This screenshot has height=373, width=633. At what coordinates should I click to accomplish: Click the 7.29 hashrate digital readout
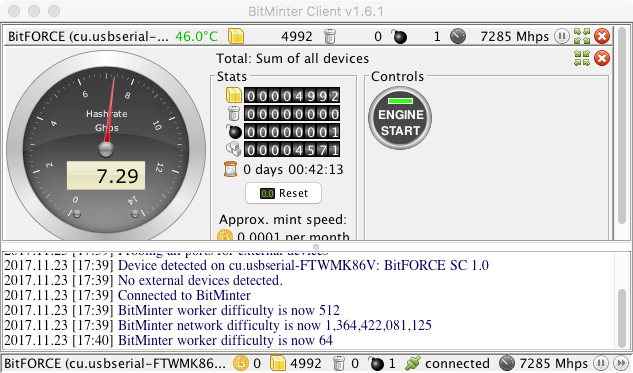pyautogui.click(x=106, y=176)
